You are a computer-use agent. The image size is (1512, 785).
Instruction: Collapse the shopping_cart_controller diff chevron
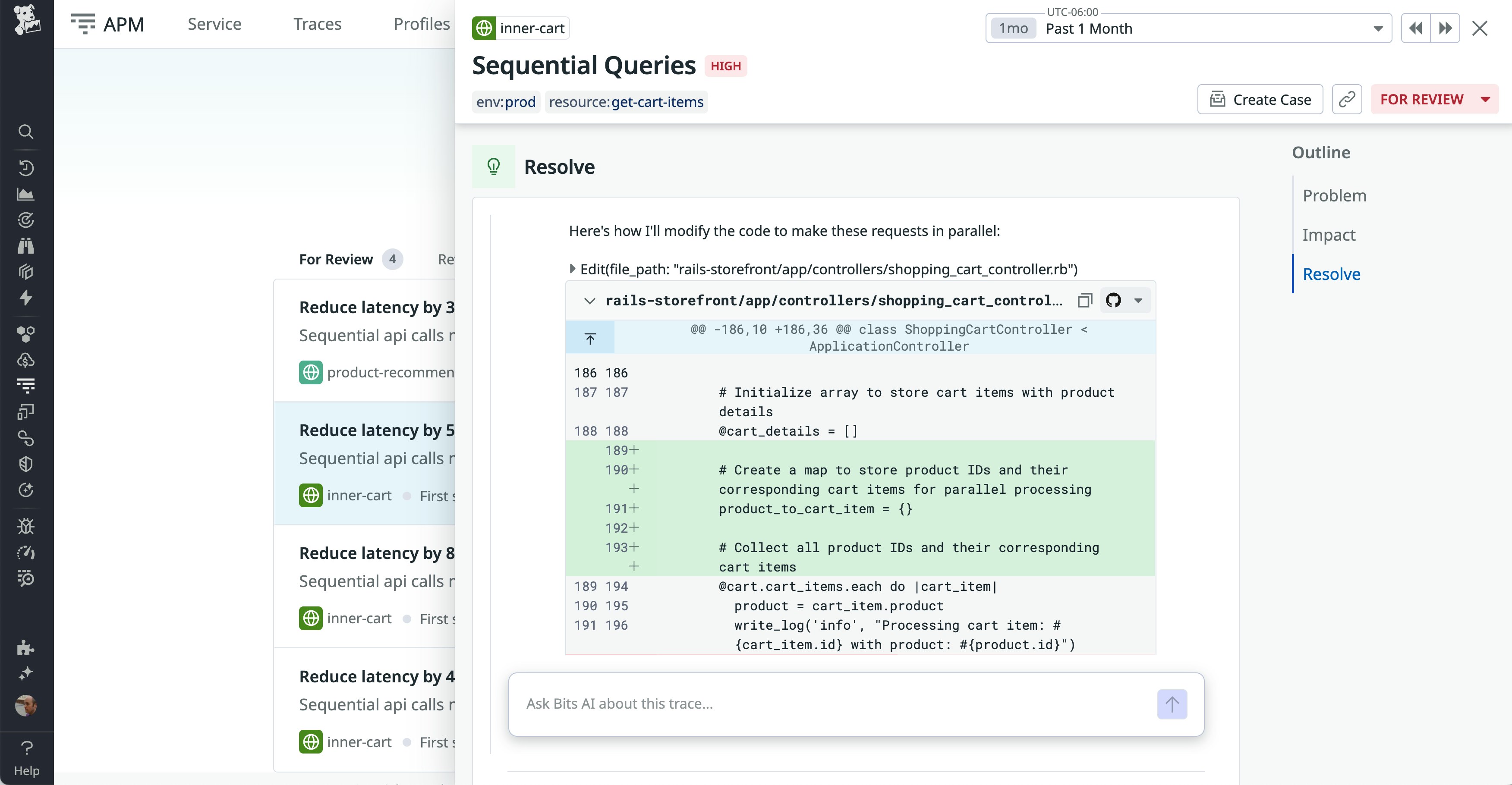(589, 300)
